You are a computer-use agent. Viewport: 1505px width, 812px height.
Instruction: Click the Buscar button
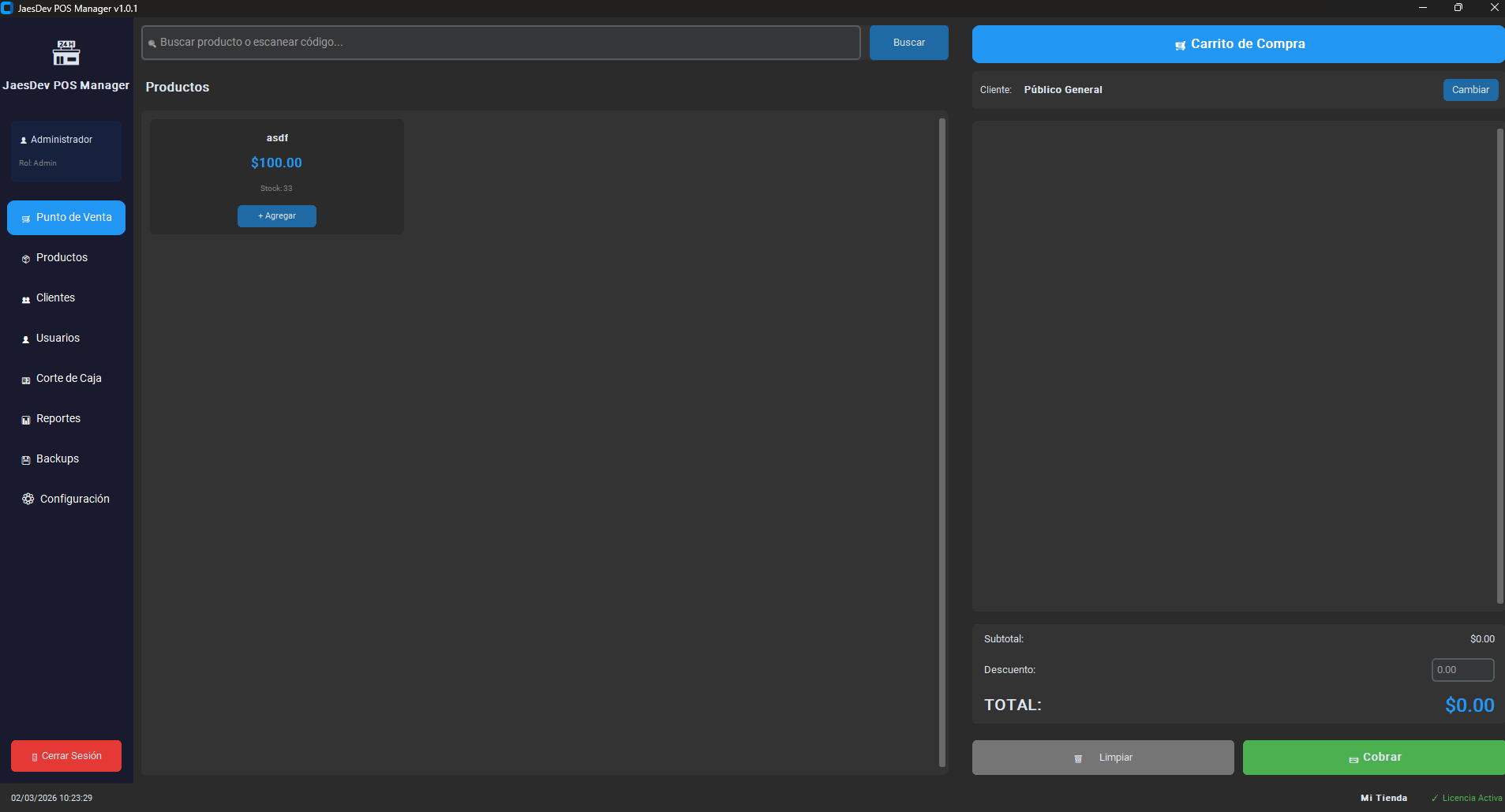click(x=909, y=43)
